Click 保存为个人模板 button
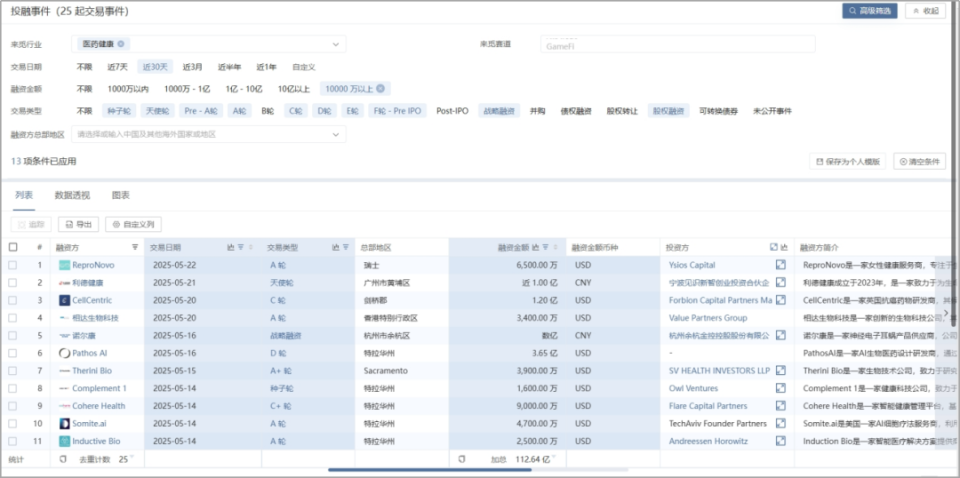 pyautogui.click(x=847, y=162)
